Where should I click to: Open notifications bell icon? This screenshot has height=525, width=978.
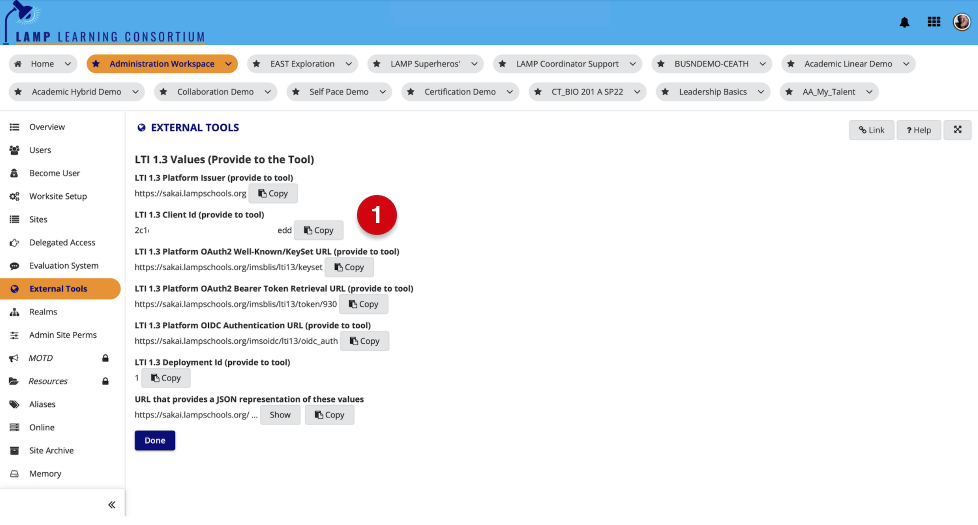tap(904, 22)
